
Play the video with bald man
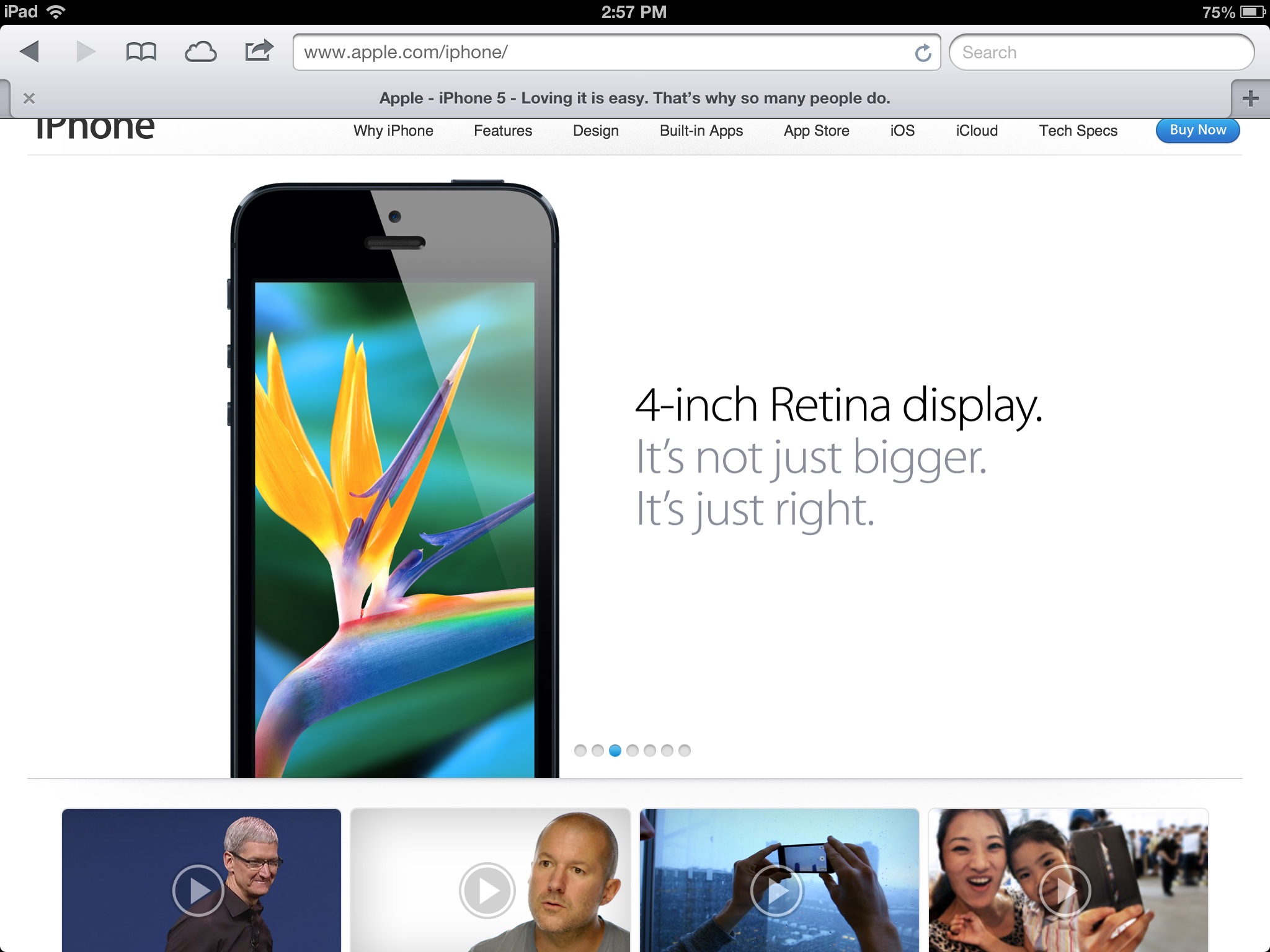(x=487, y=891)
